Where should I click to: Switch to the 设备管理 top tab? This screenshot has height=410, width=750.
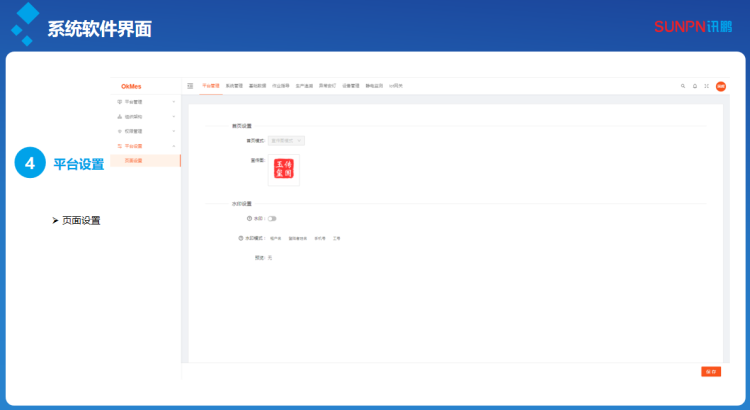tap(350, 86)
